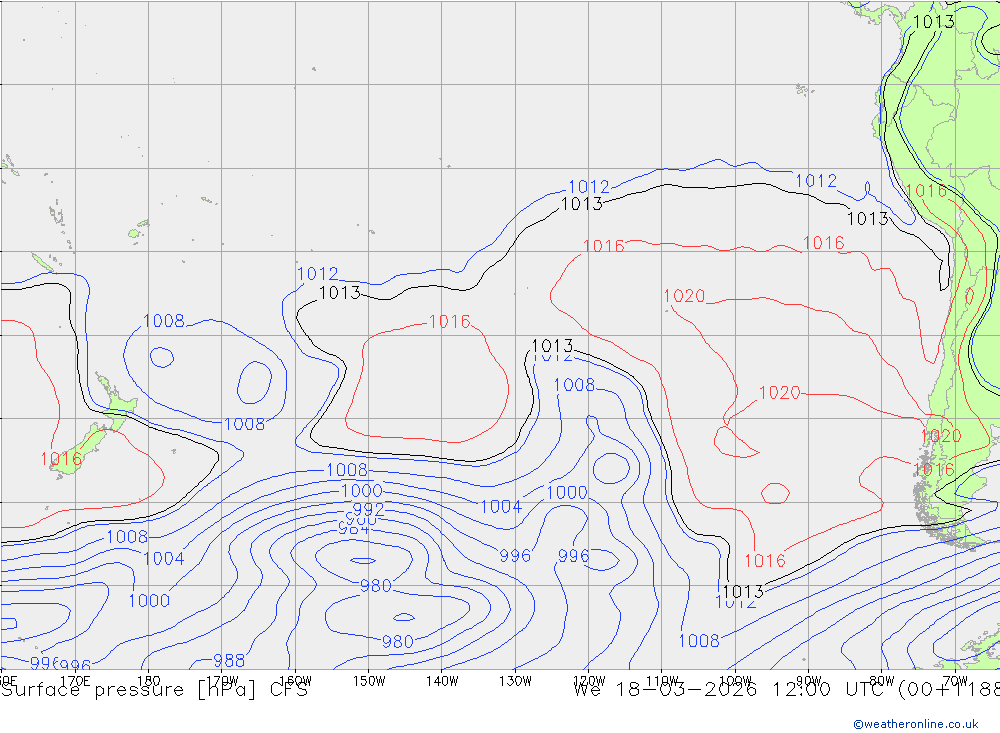Click the 170E longitude label
The height and width of the screenshot is (733, 1000).
pos(75,681)
